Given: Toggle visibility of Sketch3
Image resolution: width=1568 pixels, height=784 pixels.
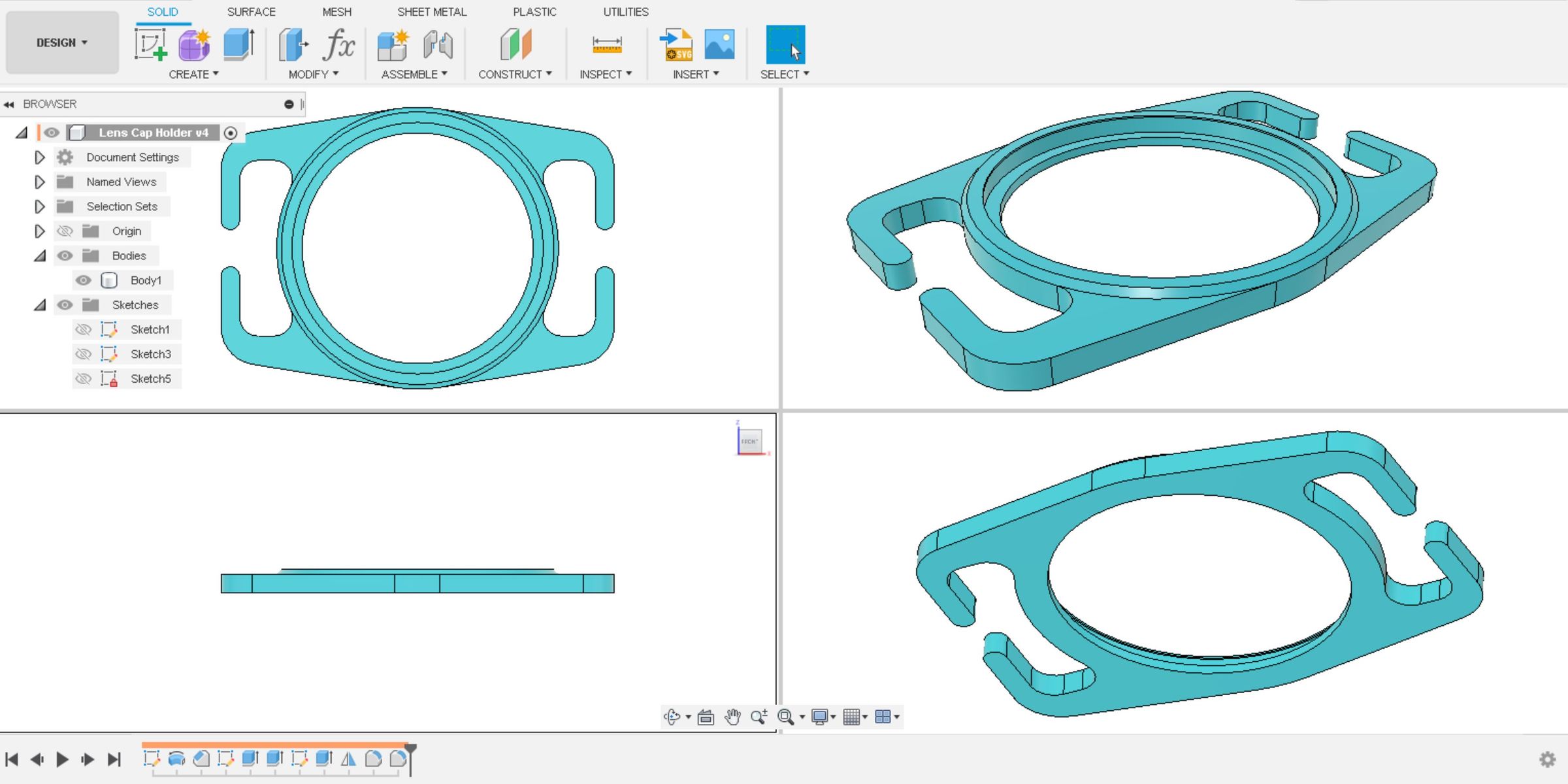Looking at the screenshot, I should [84, 353].
